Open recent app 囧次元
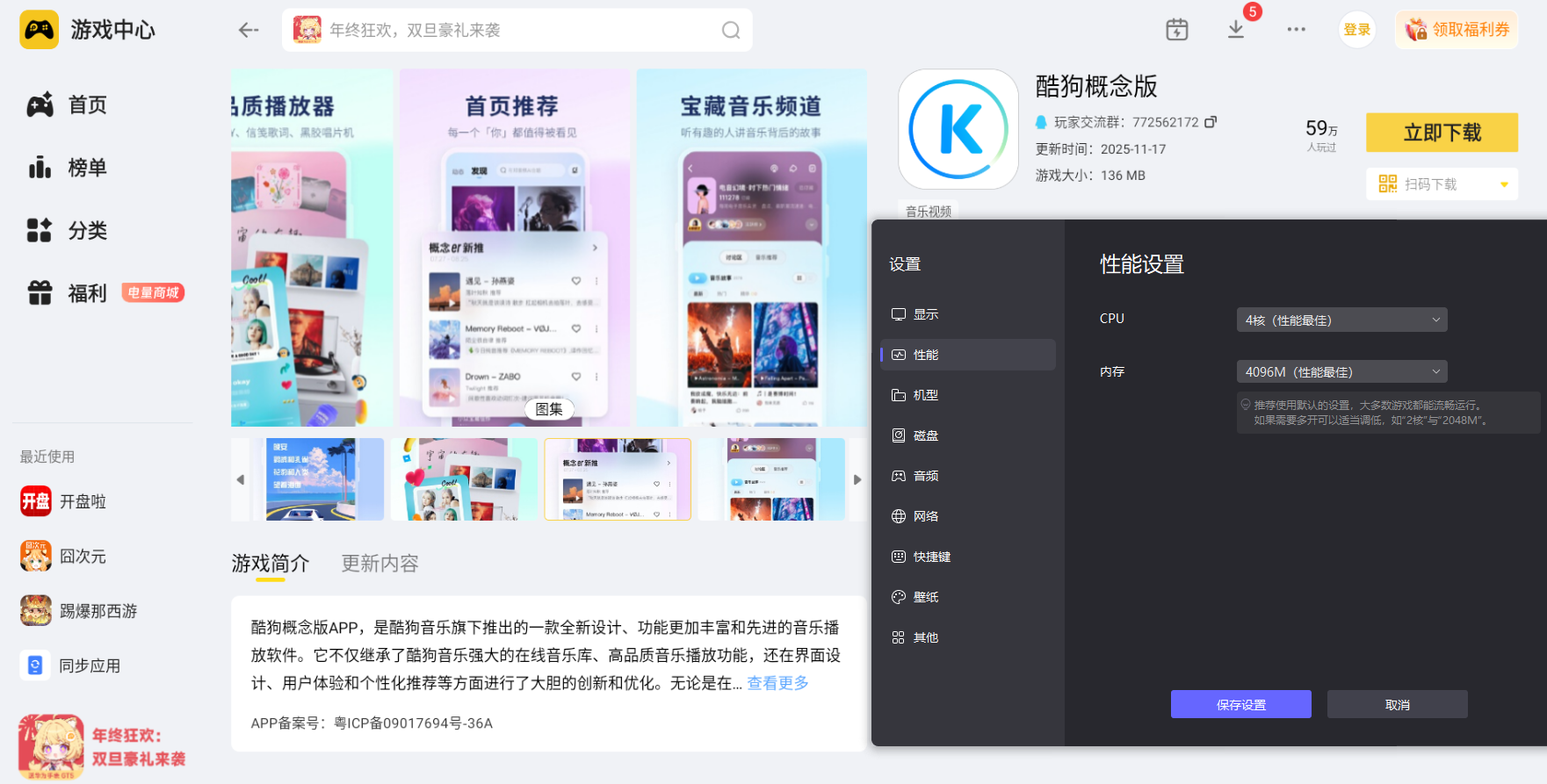 pos(63,556)
